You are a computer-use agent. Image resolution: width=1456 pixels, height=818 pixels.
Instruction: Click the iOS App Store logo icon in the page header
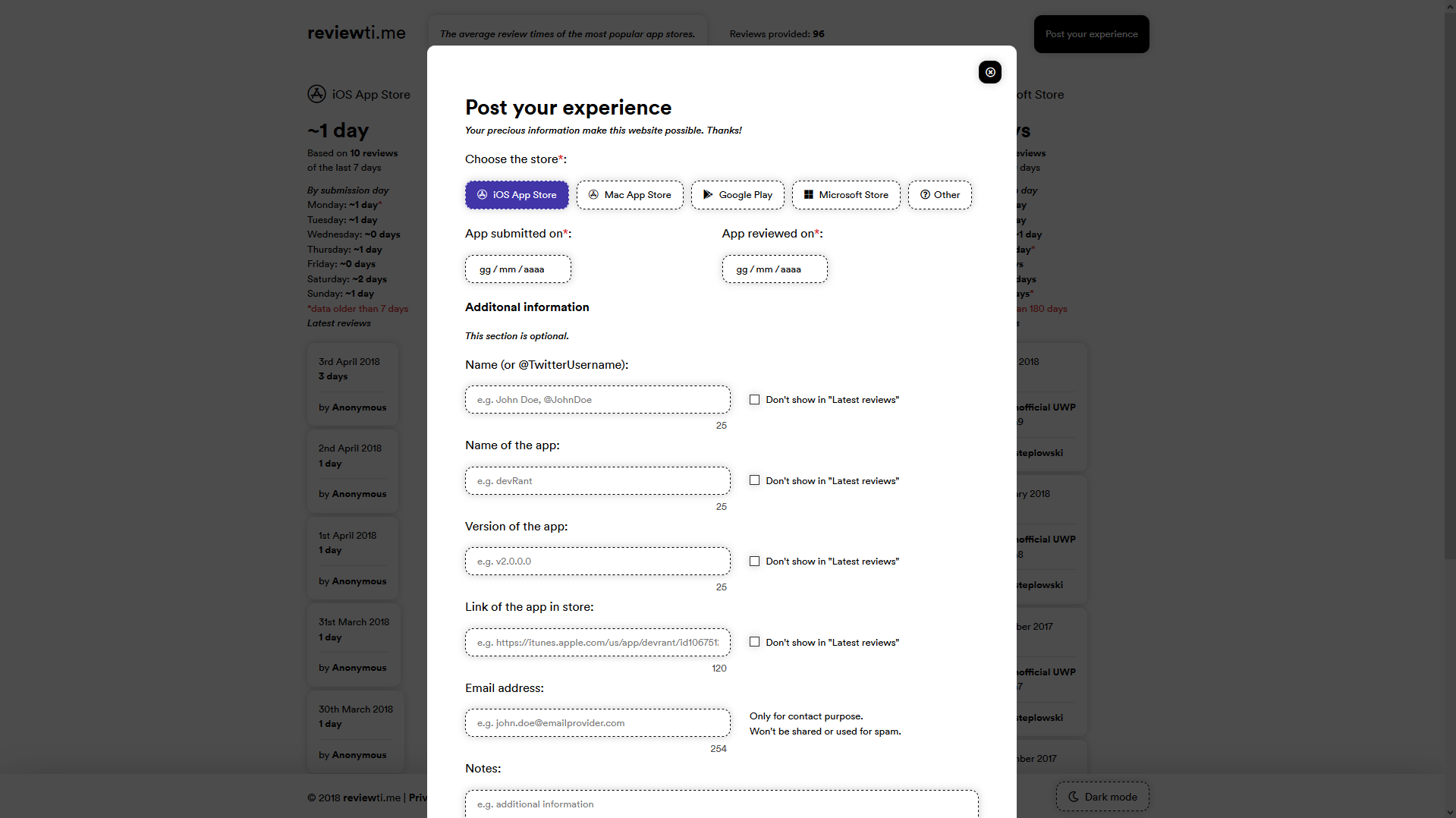pyautogui.click(x=316, y=94)
